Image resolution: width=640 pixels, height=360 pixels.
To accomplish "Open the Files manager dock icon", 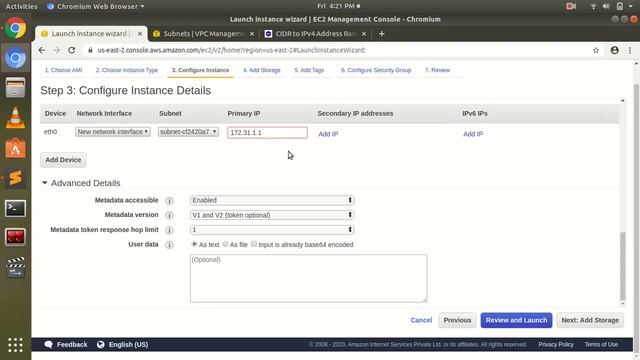I will tap(16, 88).
